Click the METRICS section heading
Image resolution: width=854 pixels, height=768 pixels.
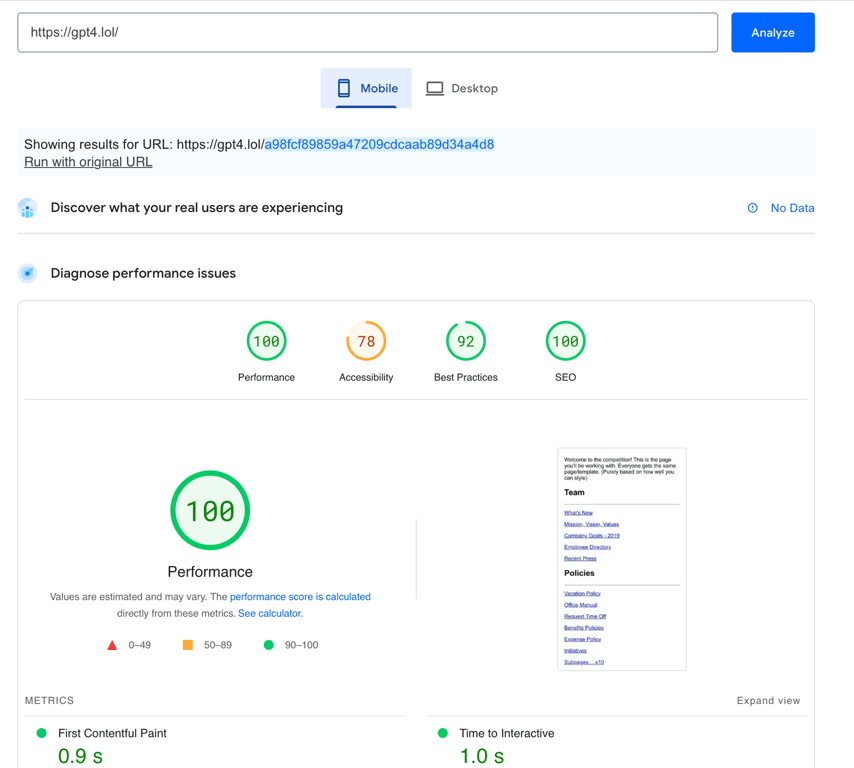(x=49, y=700)
